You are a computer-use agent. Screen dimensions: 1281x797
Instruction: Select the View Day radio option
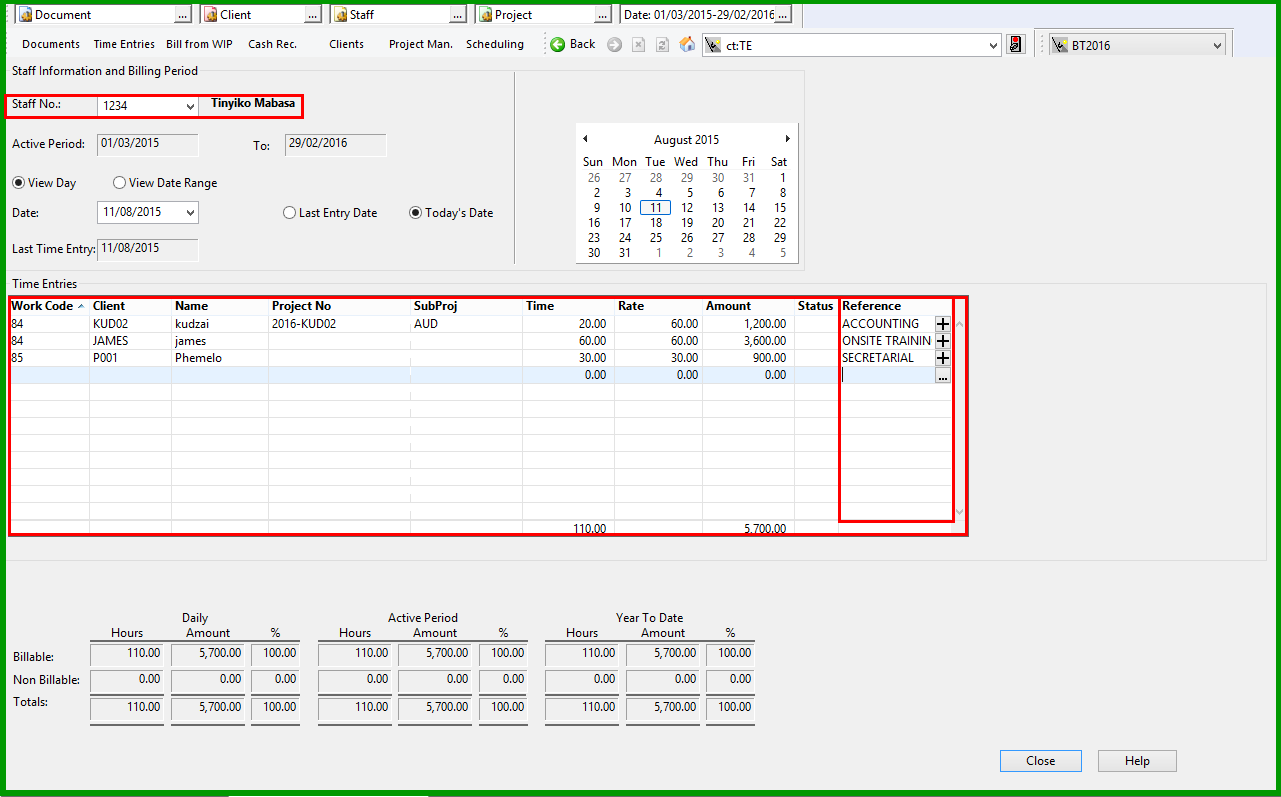(19, 183)
